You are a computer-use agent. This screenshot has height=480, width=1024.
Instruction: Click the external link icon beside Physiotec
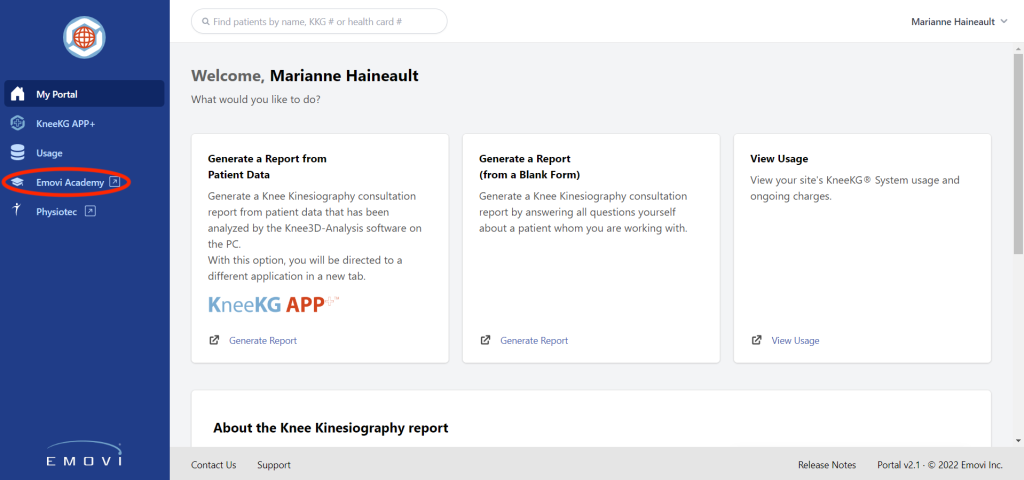(x=91, y=211)
